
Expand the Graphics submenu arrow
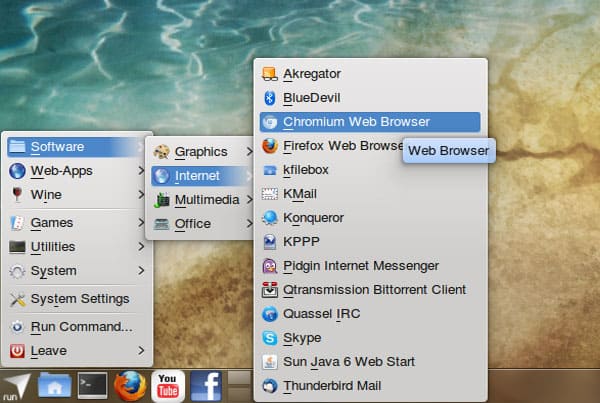coord(249,152)
